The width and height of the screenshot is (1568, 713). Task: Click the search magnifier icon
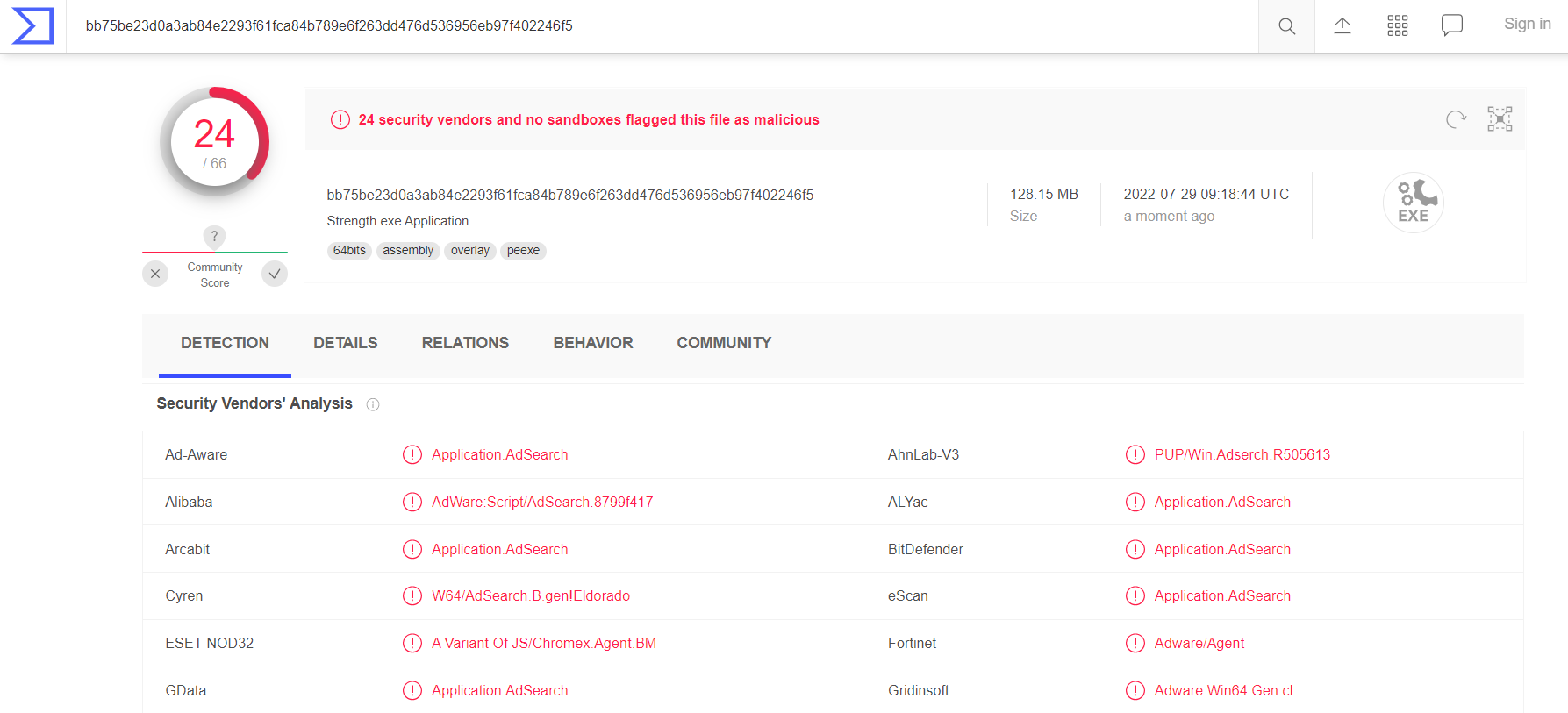pyautogui.click(x=1286, y=26)
